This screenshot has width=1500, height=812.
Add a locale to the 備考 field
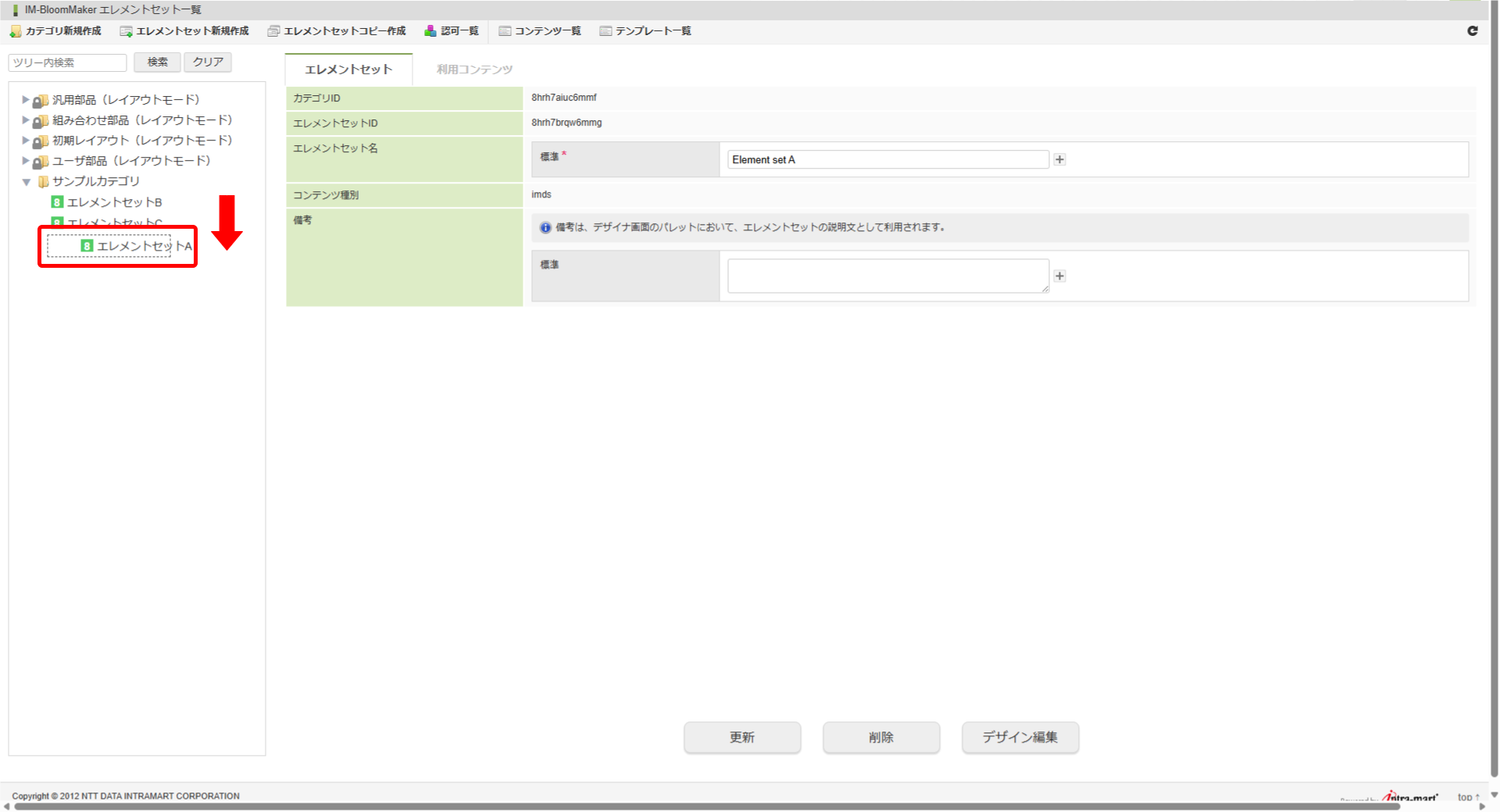pos(1060,276)
